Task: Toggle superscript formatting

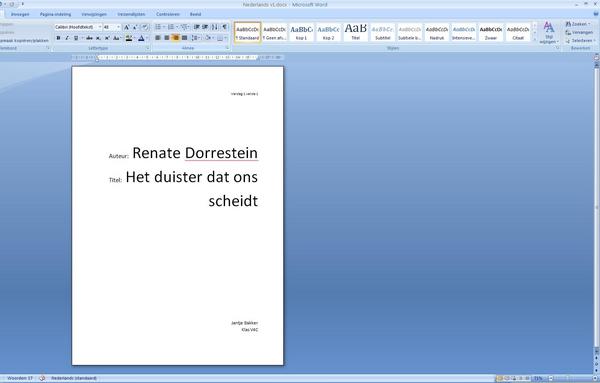Action: tap(107, 38)
